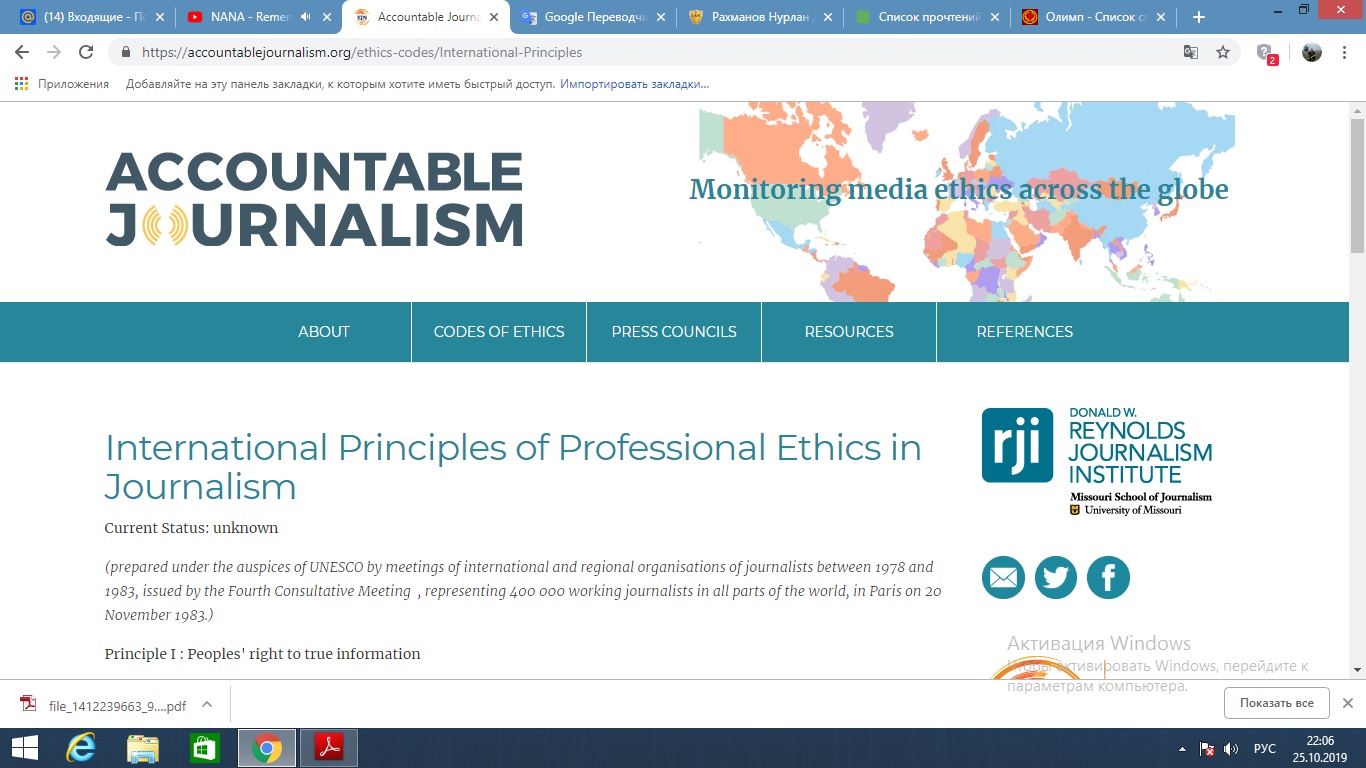Click the RJI Reynolds Journalism Institute logo

pos(1097,461)
